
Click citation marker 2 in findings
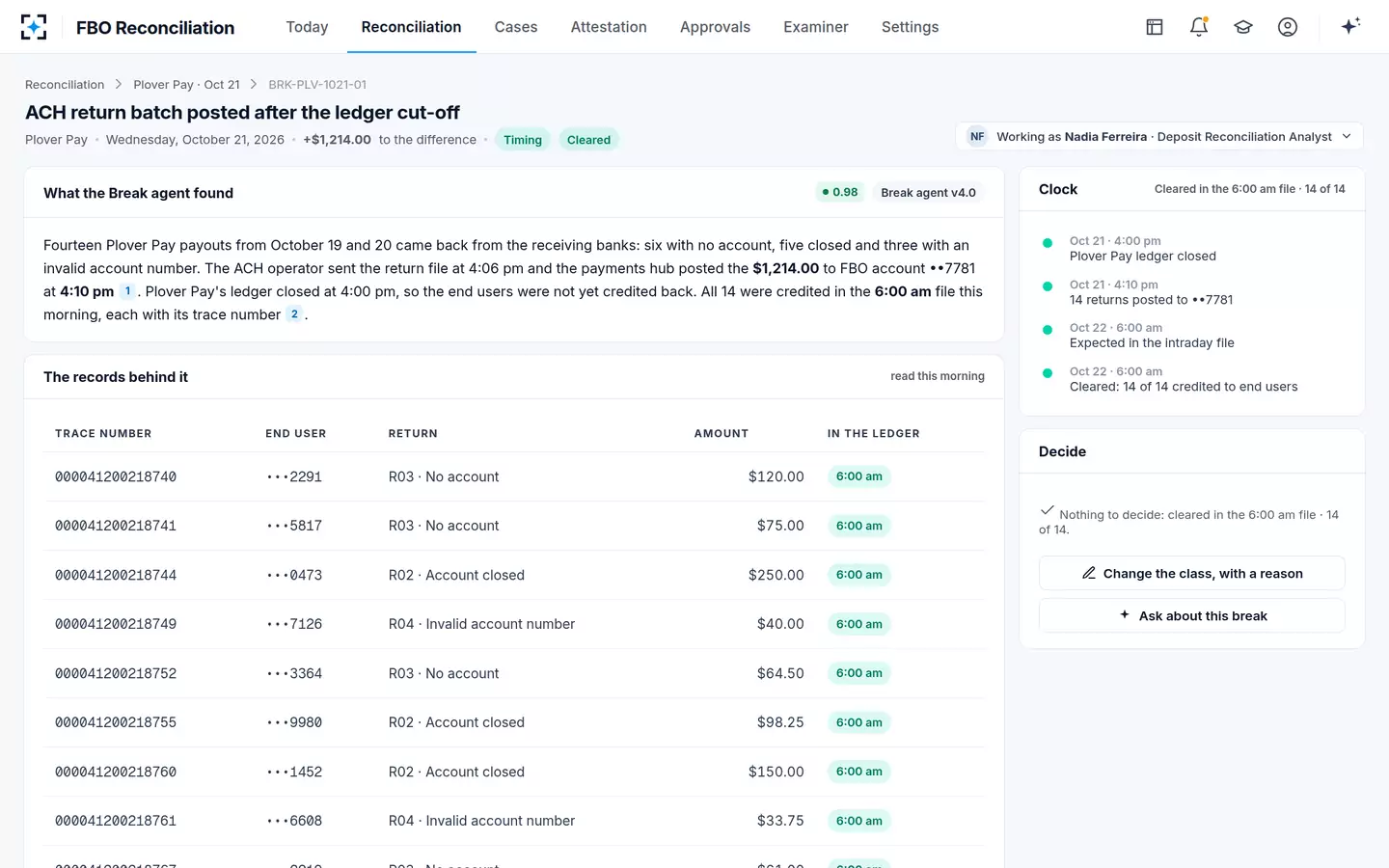click(294, 314)
